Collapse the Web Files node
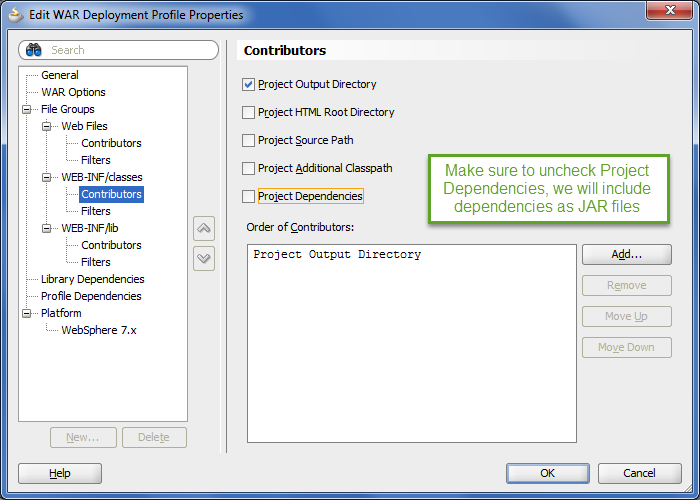Screen dimensions: 700x500 [x=46, y=126]
